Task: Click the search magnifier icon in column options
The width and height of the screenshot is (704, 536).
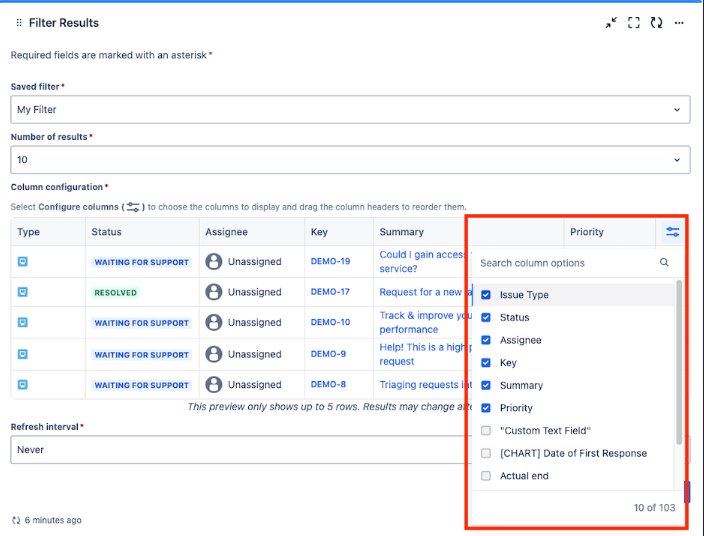Action: click(x=664, y=262)
